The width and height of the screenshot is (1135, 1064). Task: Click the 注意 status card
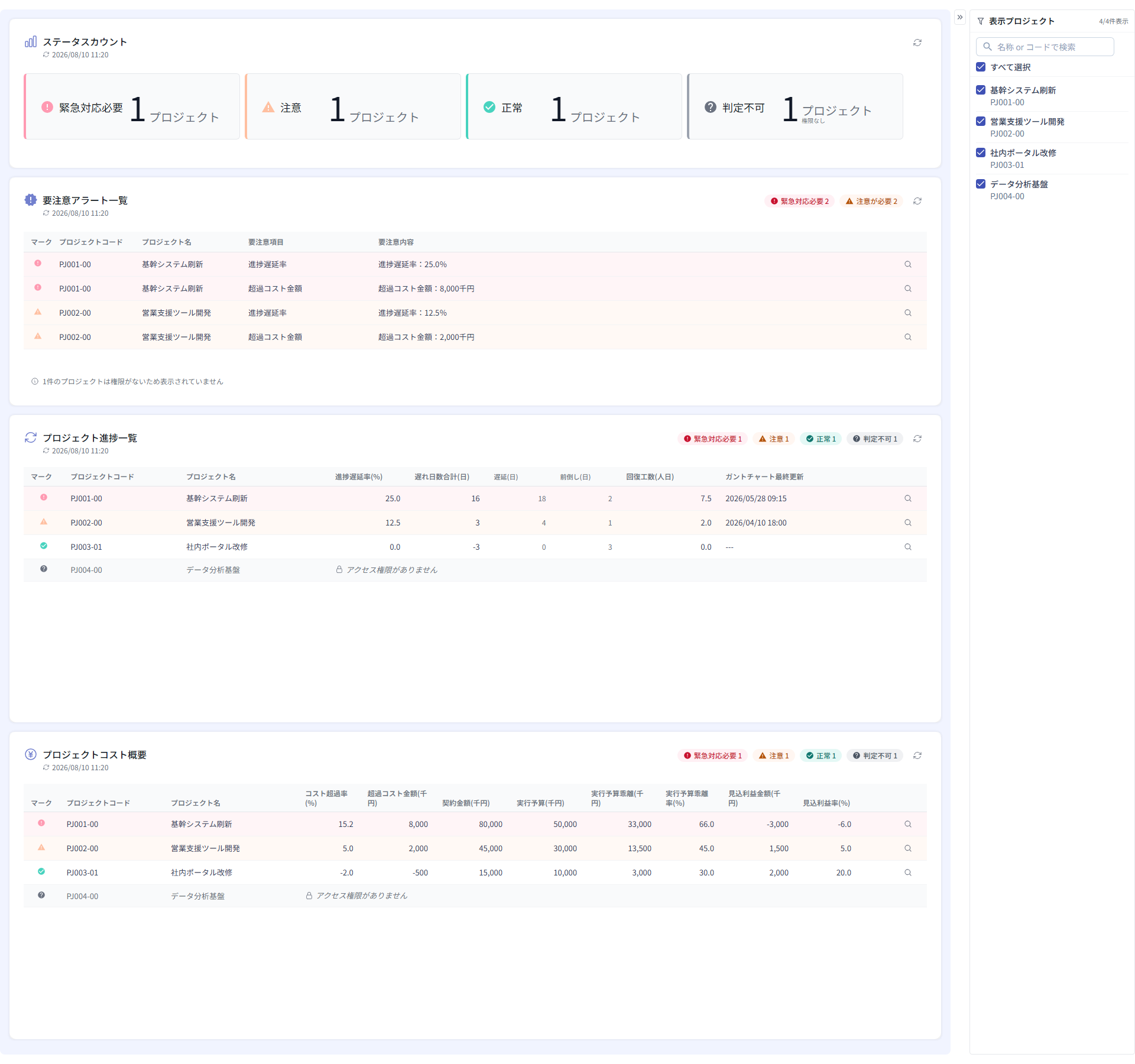[353, 106]
